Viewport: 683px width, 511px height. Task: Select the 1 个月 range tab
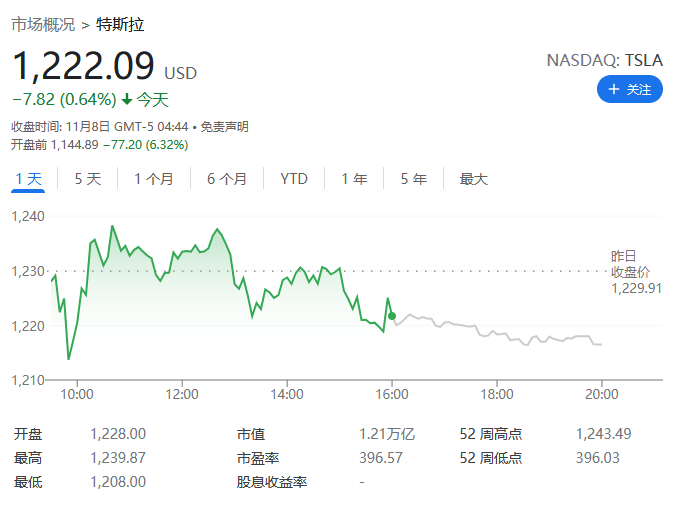tap(153, 179)
